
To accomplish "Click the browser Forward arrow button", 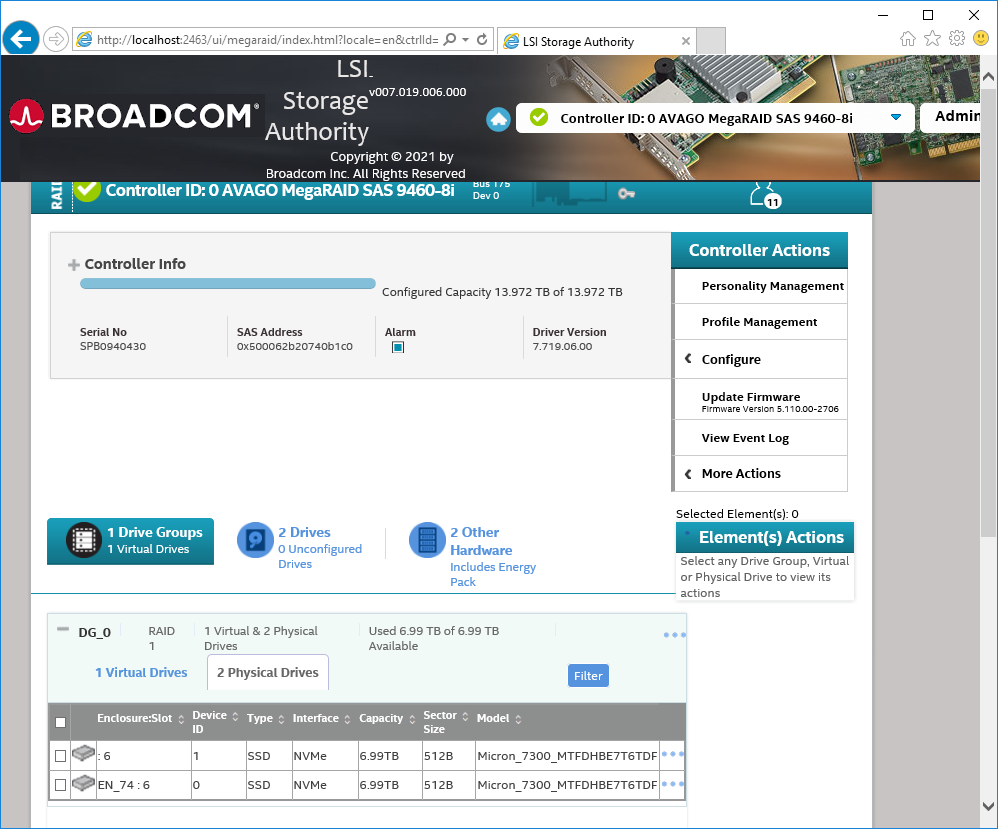I will pos(56,39).
